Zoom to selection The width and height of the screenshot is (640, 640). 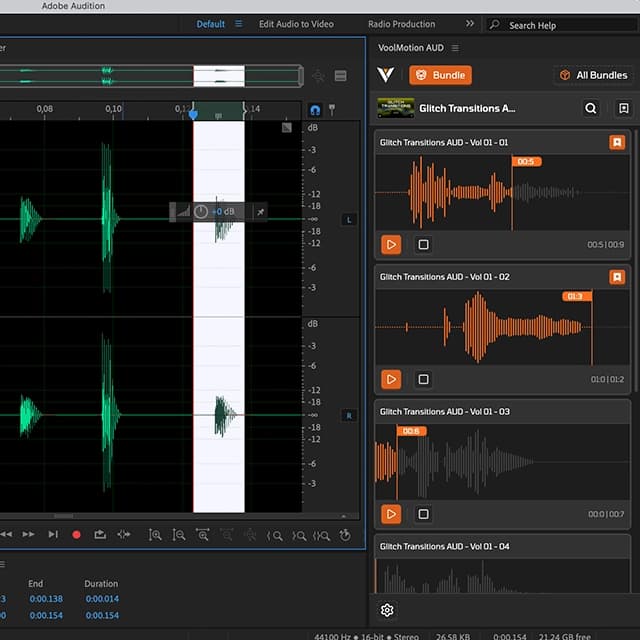(321, 536)
